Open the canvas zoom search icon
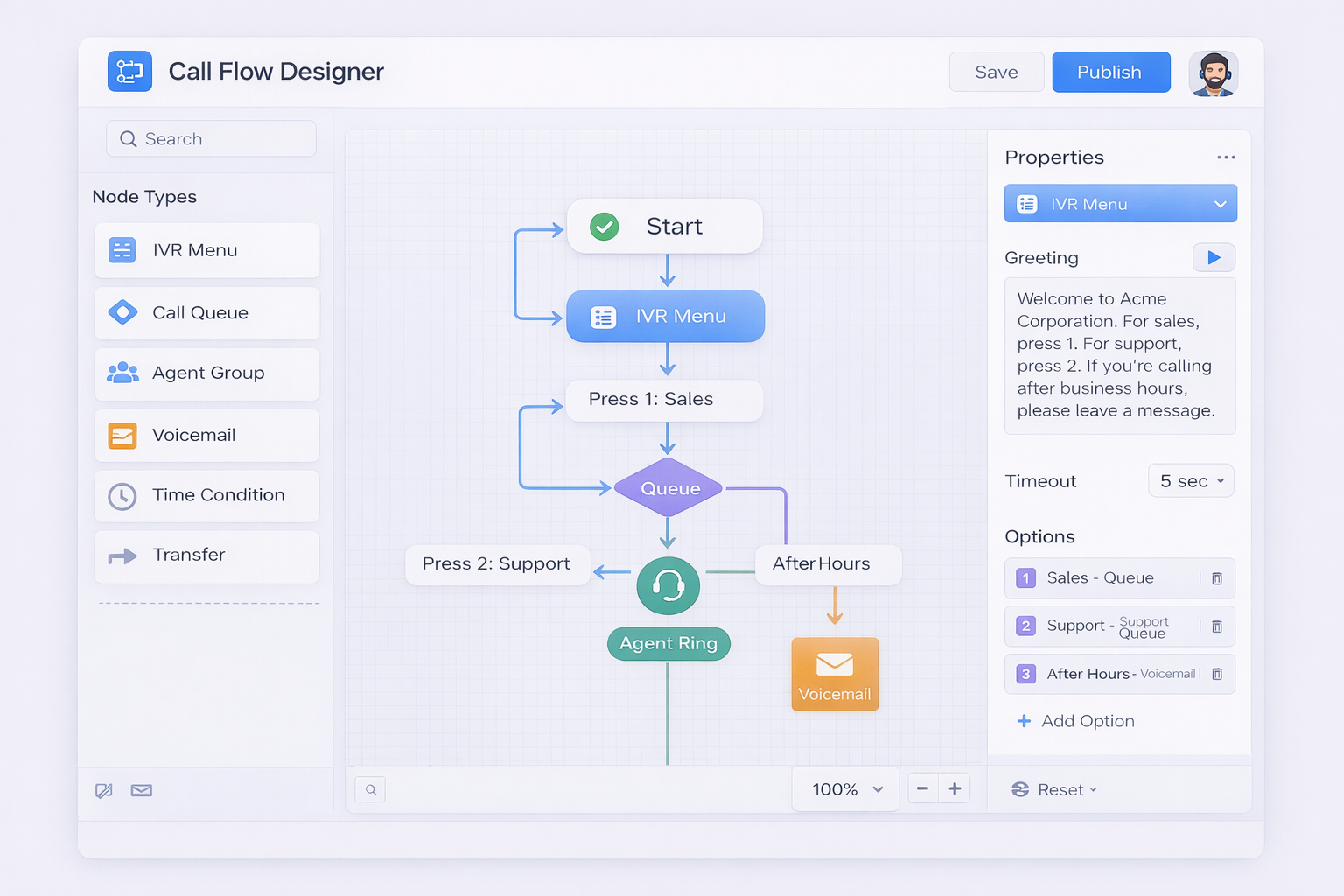The width and height of the screenshot is (1344, 896). (x=370, y=788)
